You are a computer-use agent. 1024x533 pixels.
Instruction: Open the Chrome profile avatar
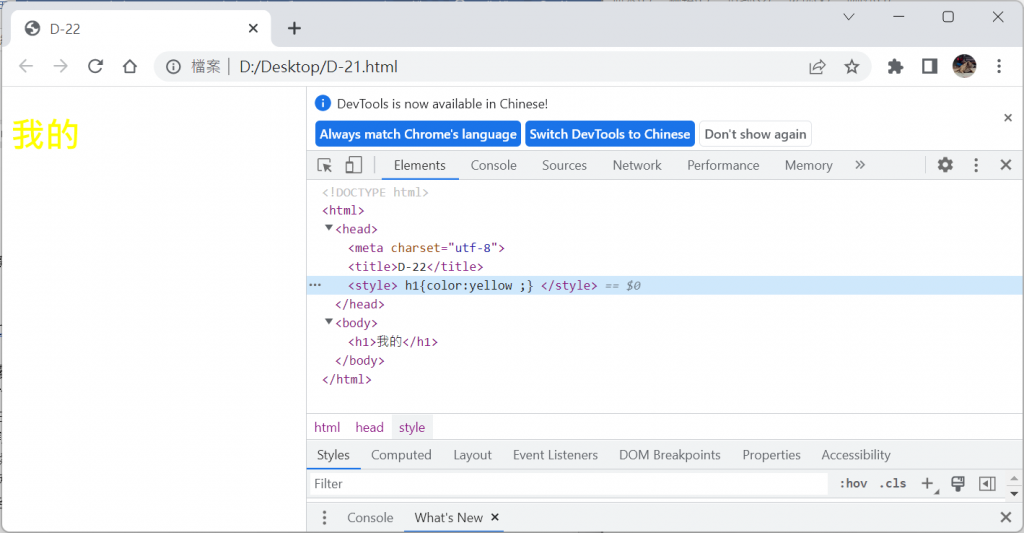[x=964, y=66]
